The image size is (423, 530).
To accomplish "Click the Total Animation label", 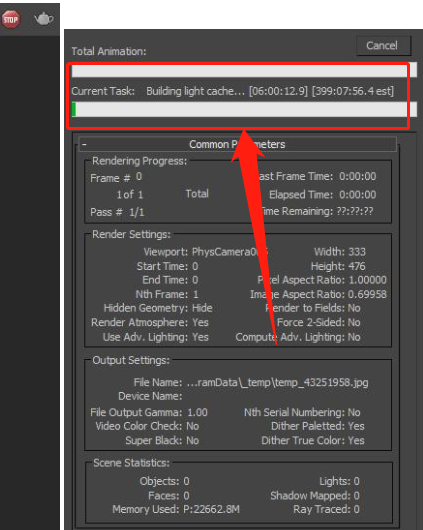I will pyautogui.click(x=109, y=51).
